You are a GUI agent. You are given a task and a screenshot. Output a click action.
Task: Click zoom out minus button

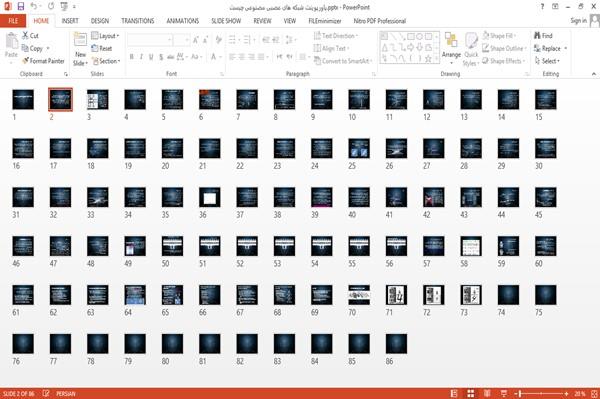pyautogui.click(x=516, y=393)
